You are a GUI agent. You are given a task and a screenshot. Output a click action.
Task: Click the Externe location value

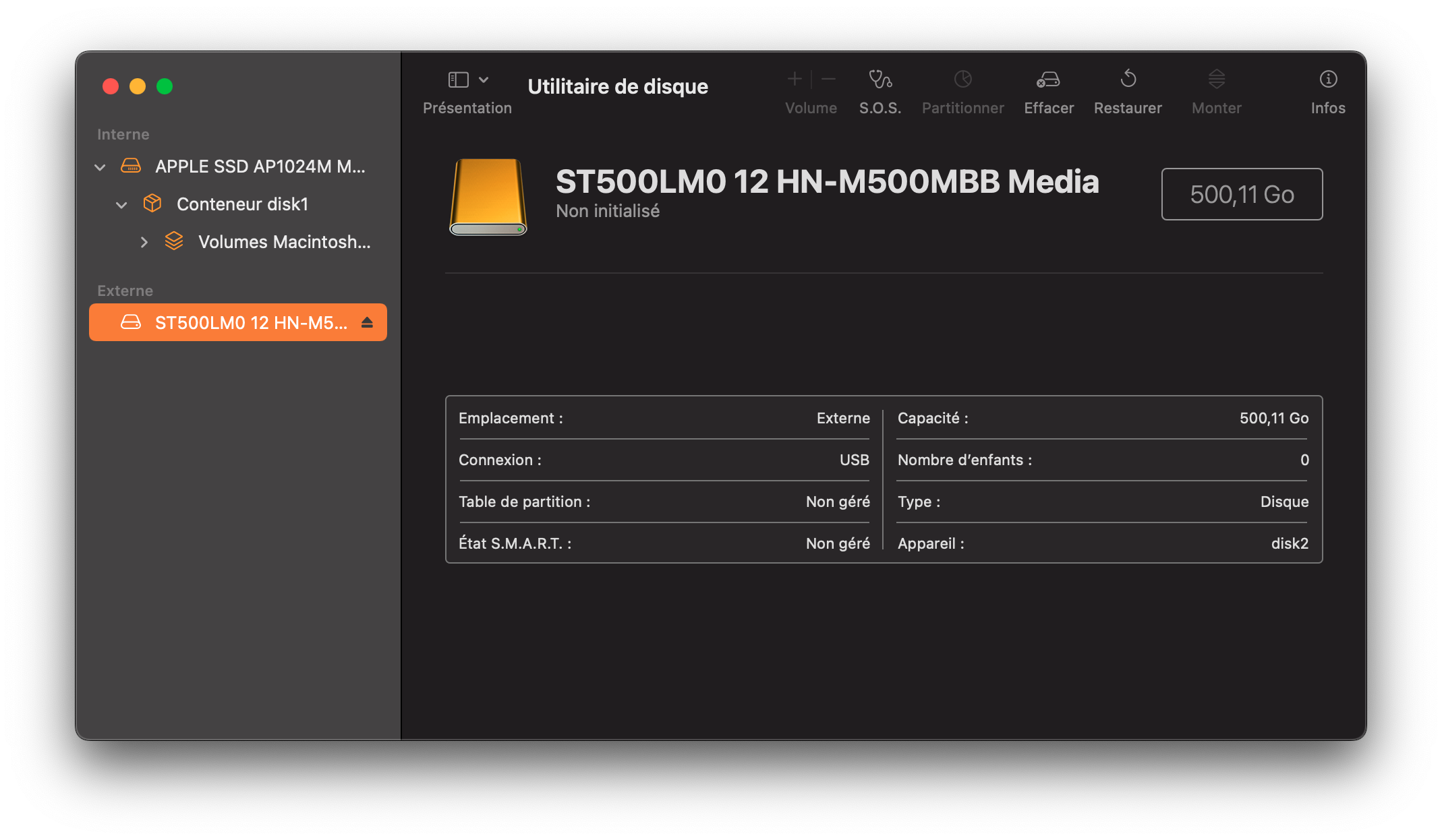pos(843,418)
